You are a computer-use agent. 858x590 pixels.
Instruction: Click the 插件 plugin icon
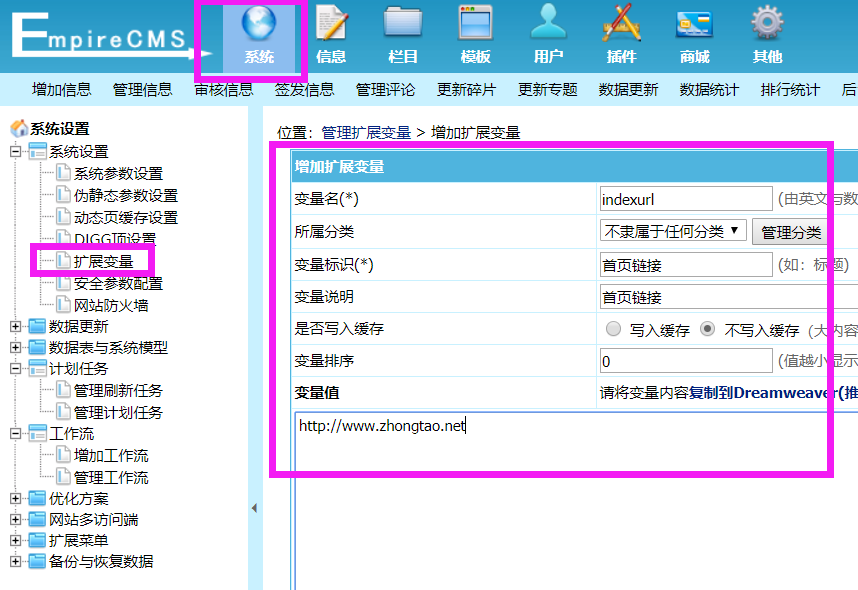coord(620,24)
